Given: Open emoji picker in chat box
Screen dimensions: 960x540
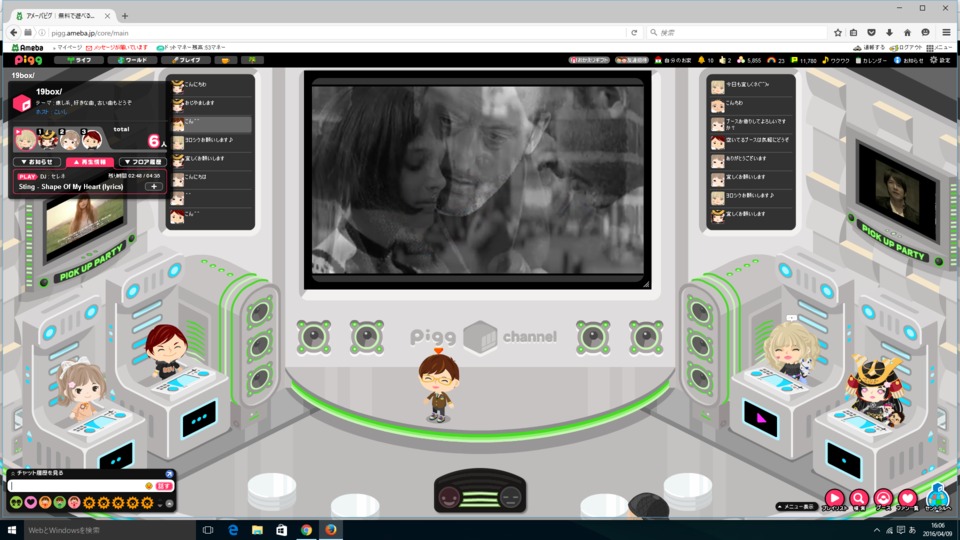Looking at the screenshot, I should 148,486.
